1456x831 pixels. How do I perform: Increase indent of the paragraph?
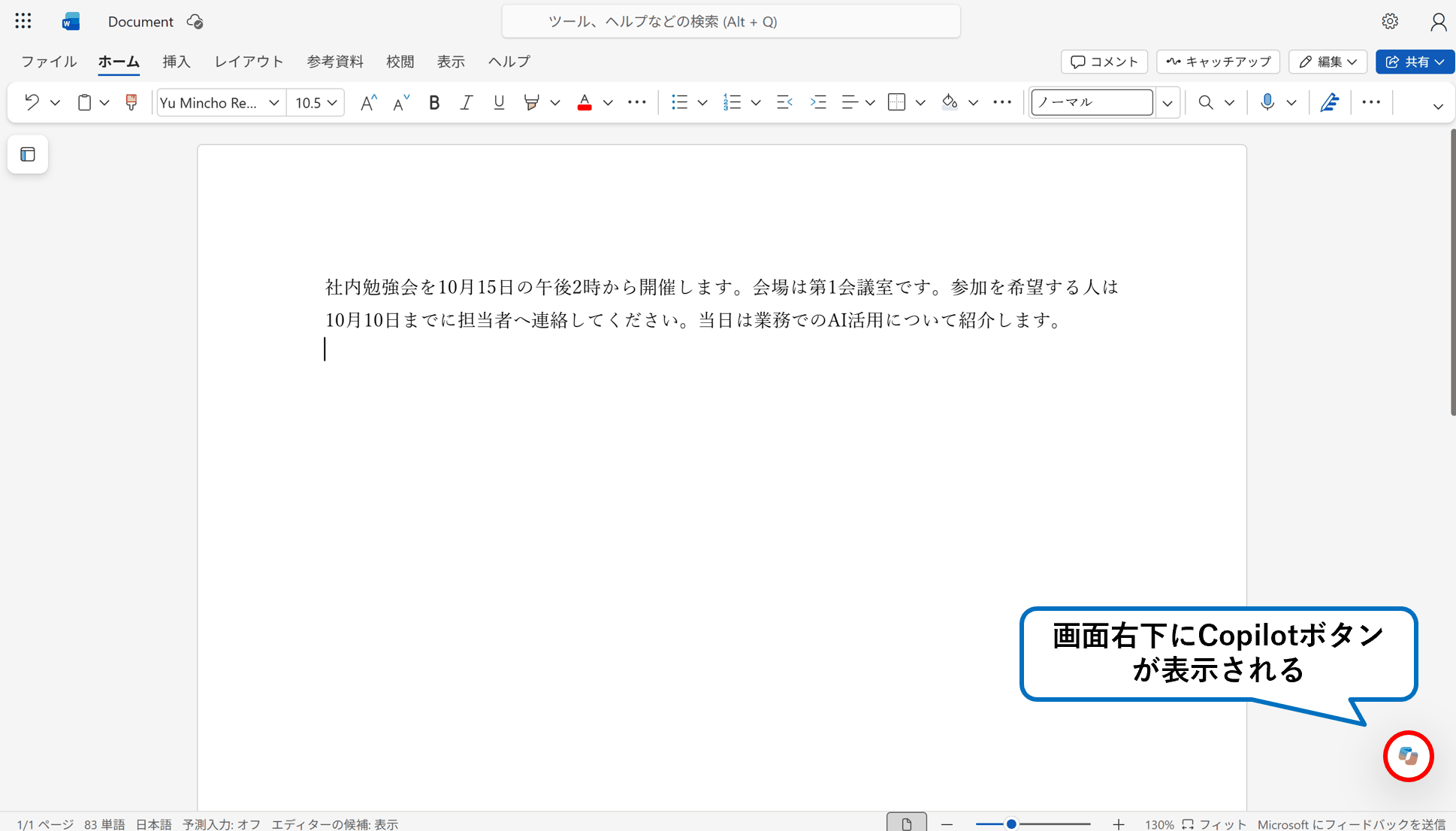(x=818, y=102)
